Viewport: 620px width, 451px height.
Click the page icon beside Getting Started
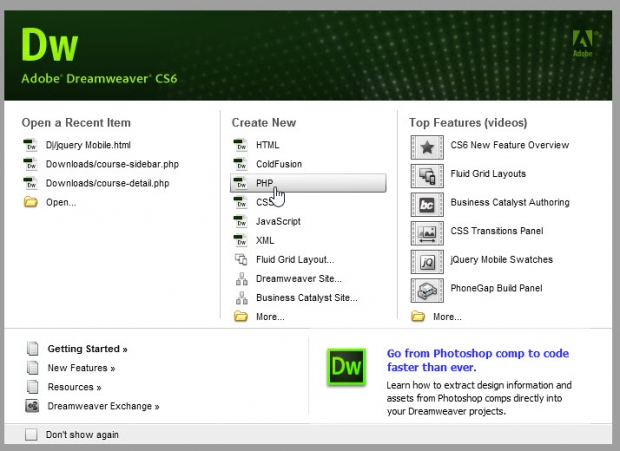click(x=32, y=349)
